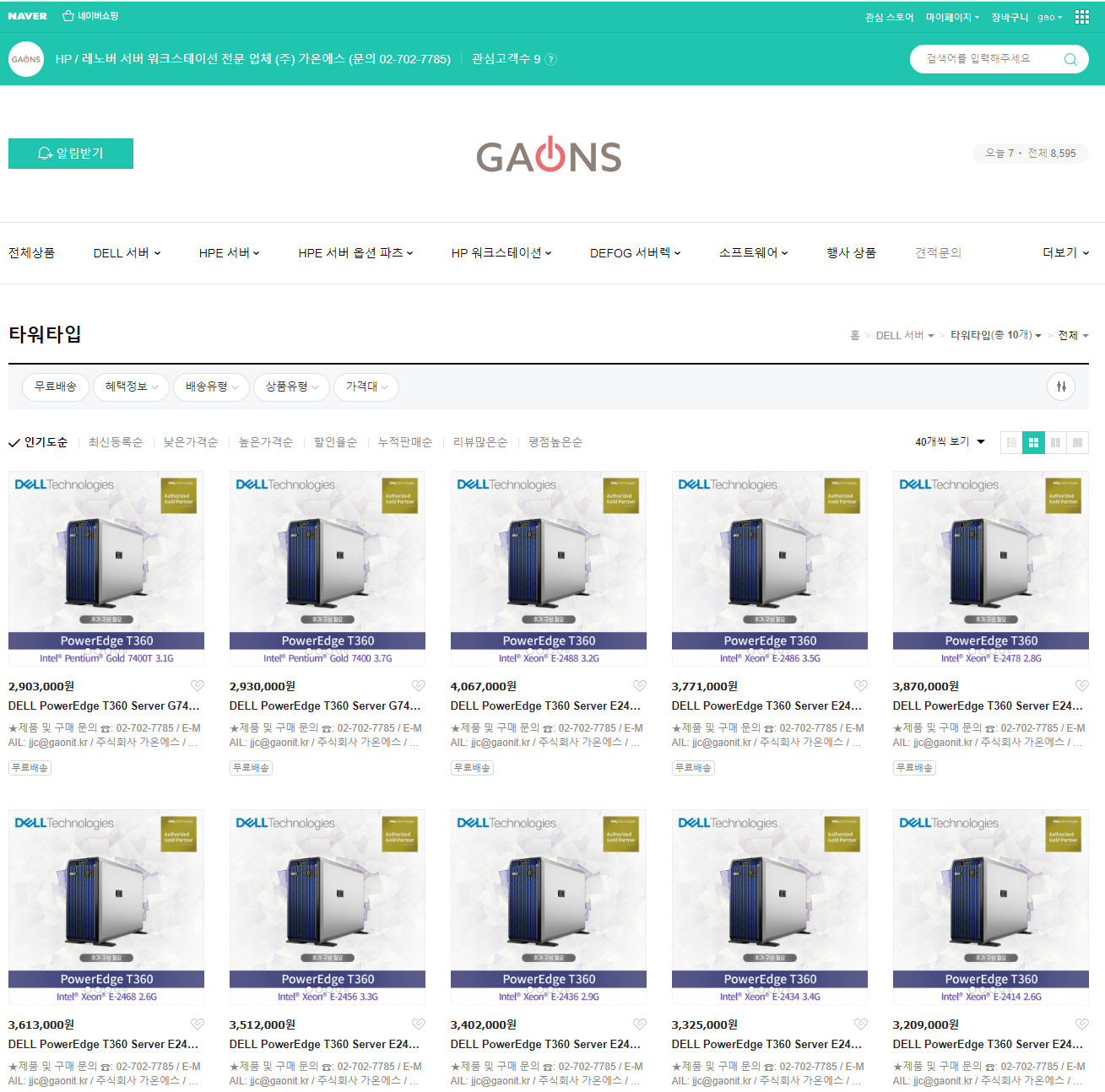Click the GAONS store round logo
The width and height of the screenshot is (1105, 1092).
(26, 59)
